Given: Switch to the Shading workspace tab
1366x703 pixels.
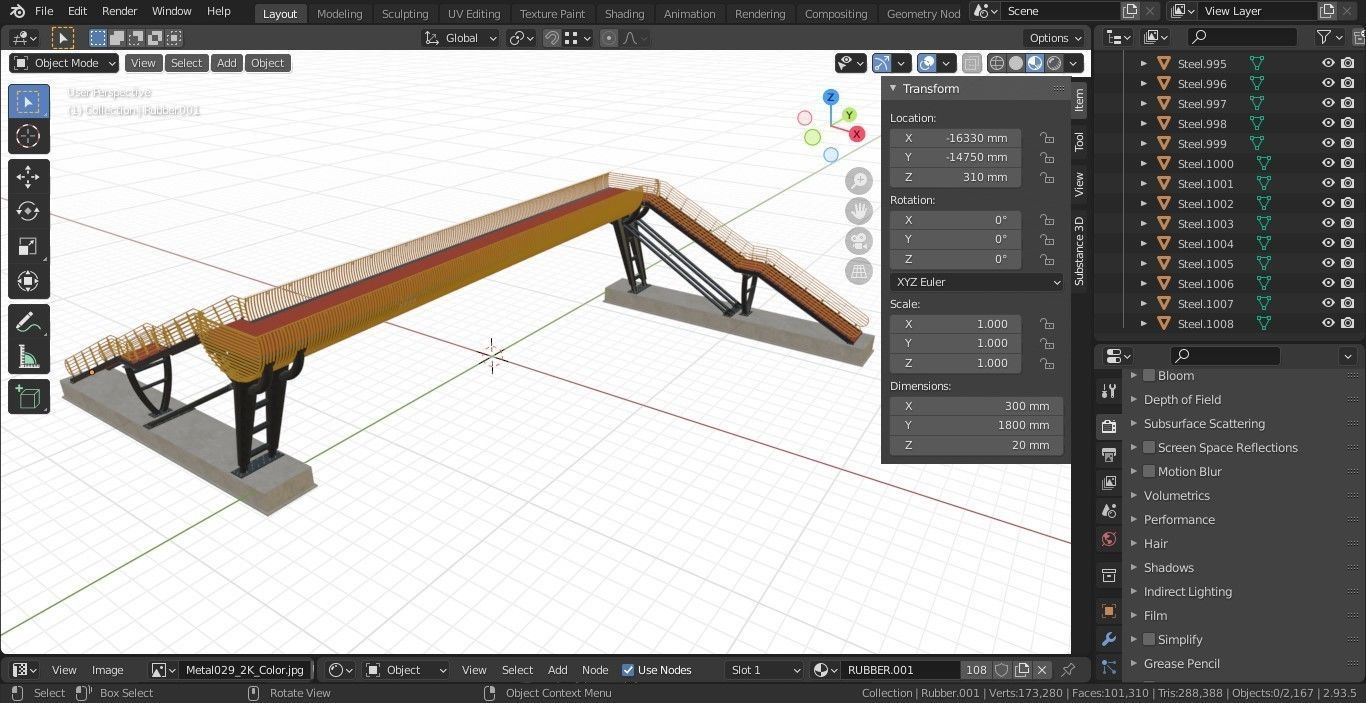Looking at the screenshot, I should 624,14.
